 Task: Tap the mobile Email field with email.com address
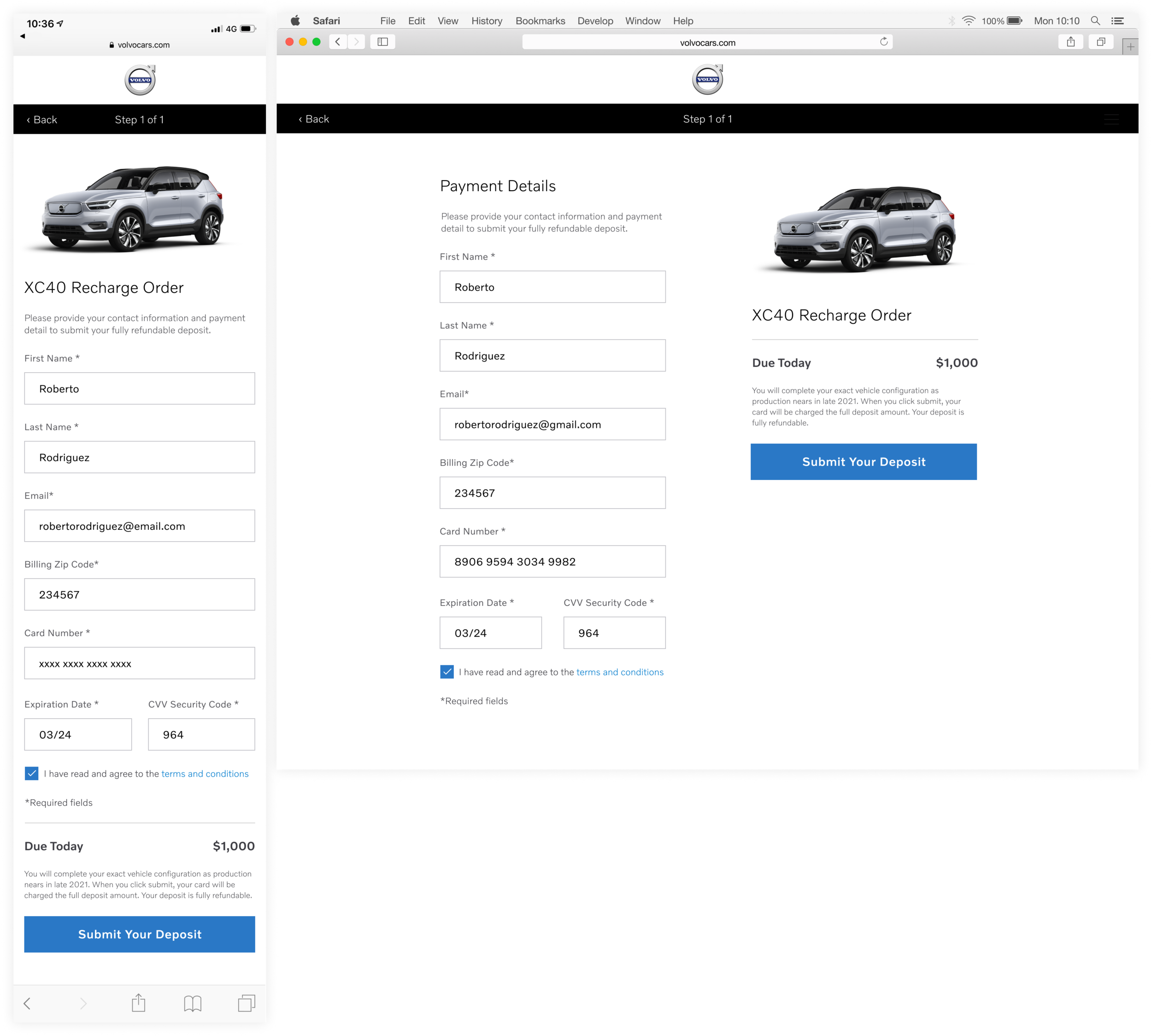pyautogui.click(x=140, y=526)
